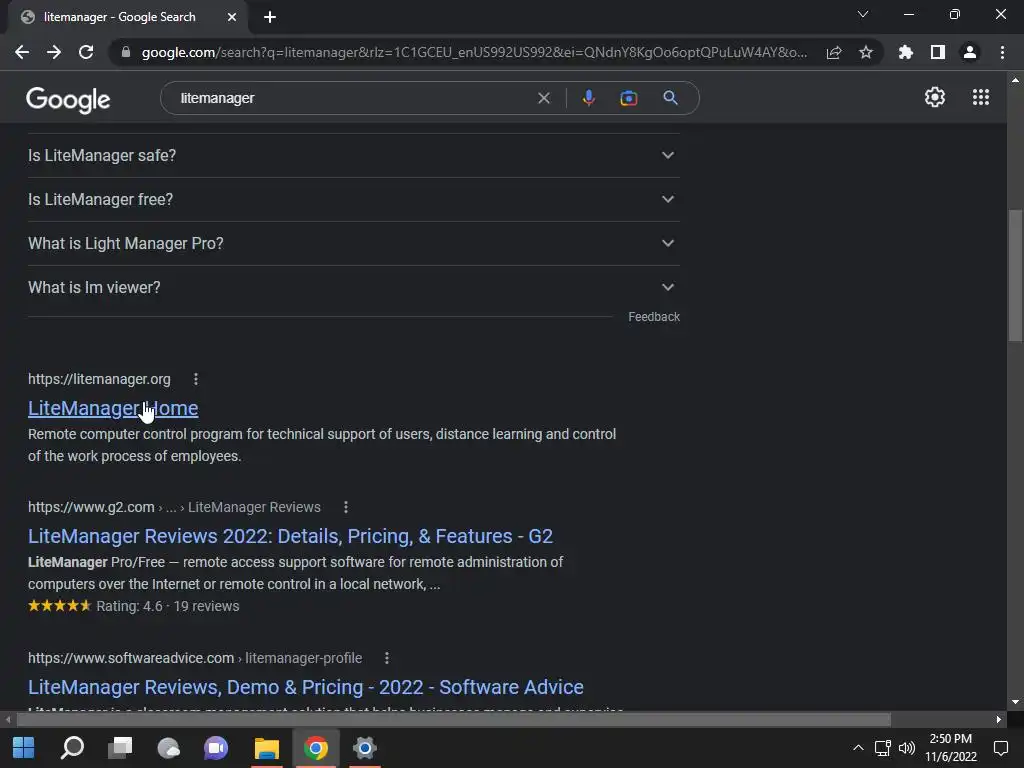Click the horizontal page scrollbar thumb

(453, 720)
